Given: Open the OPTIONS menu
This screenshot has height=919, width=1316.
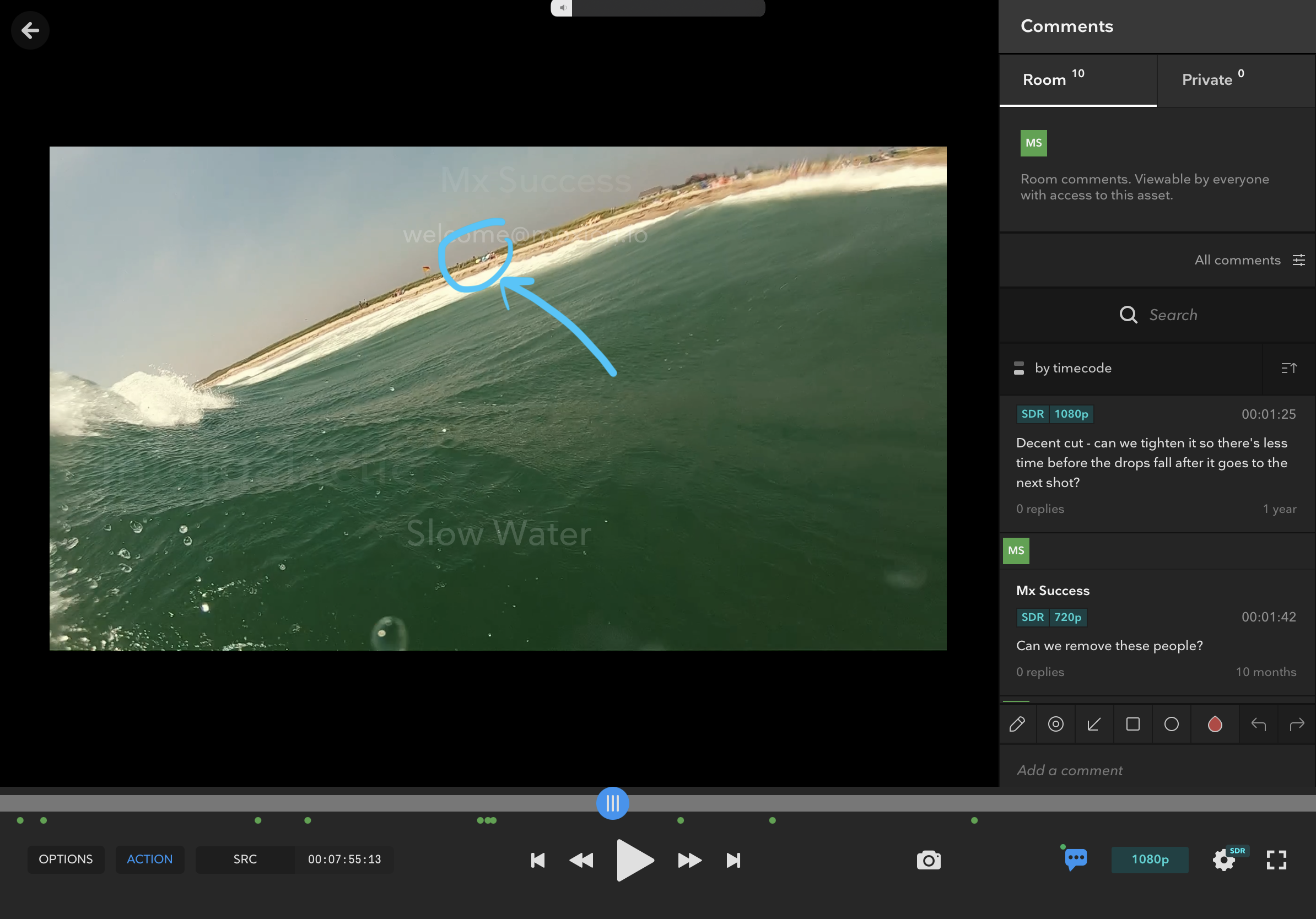Looking at the screenshot, I should point(66,859).
